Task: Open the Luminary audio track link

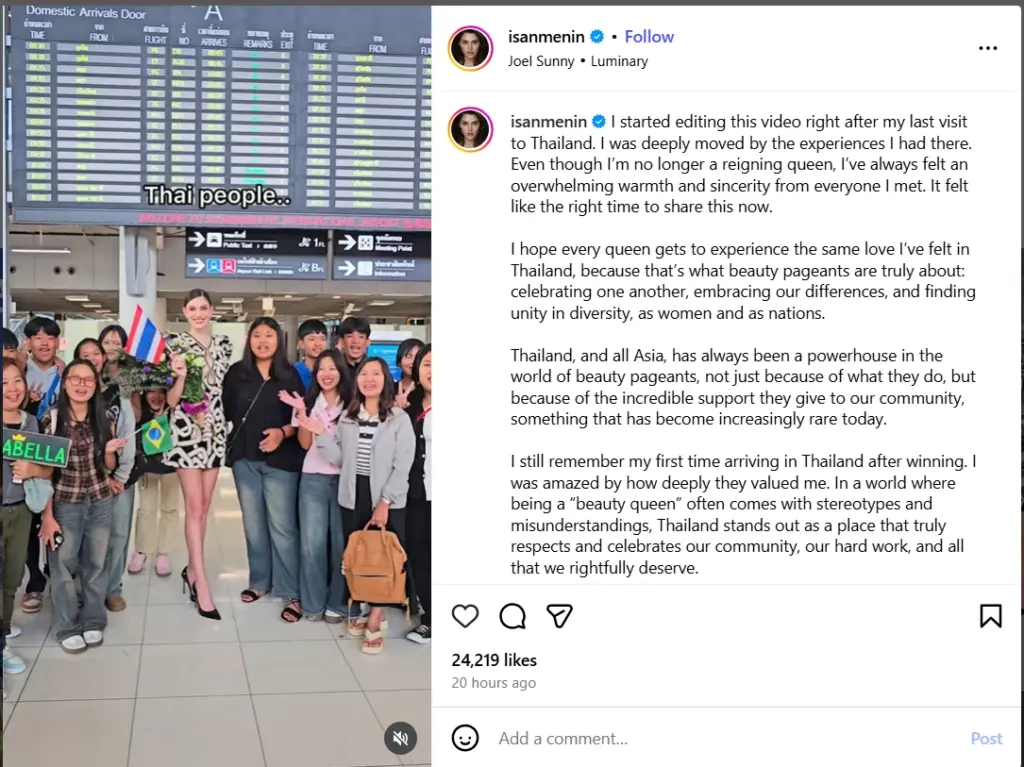Action: coord(619,61)
